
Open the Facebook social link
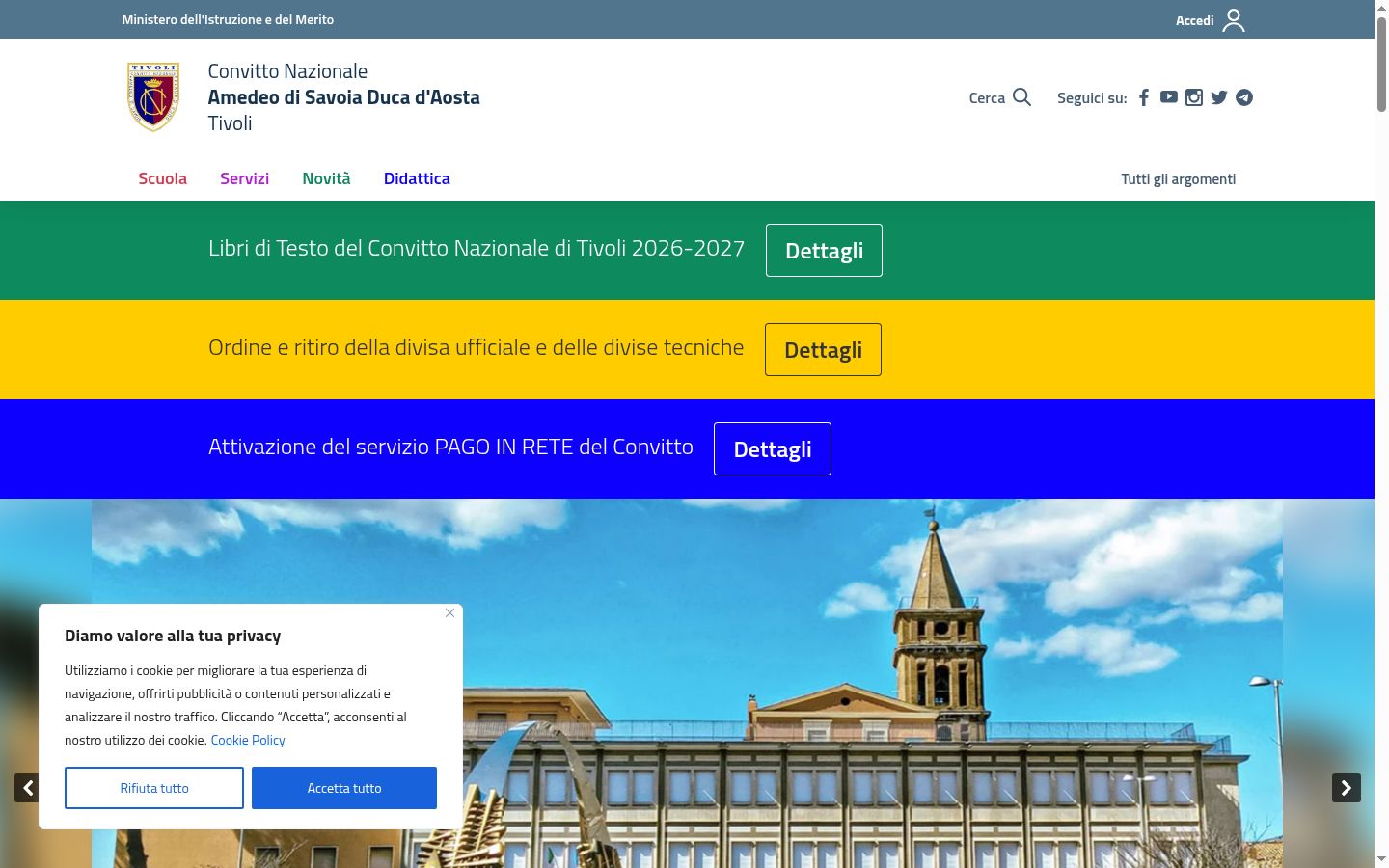coord(1144,97)
